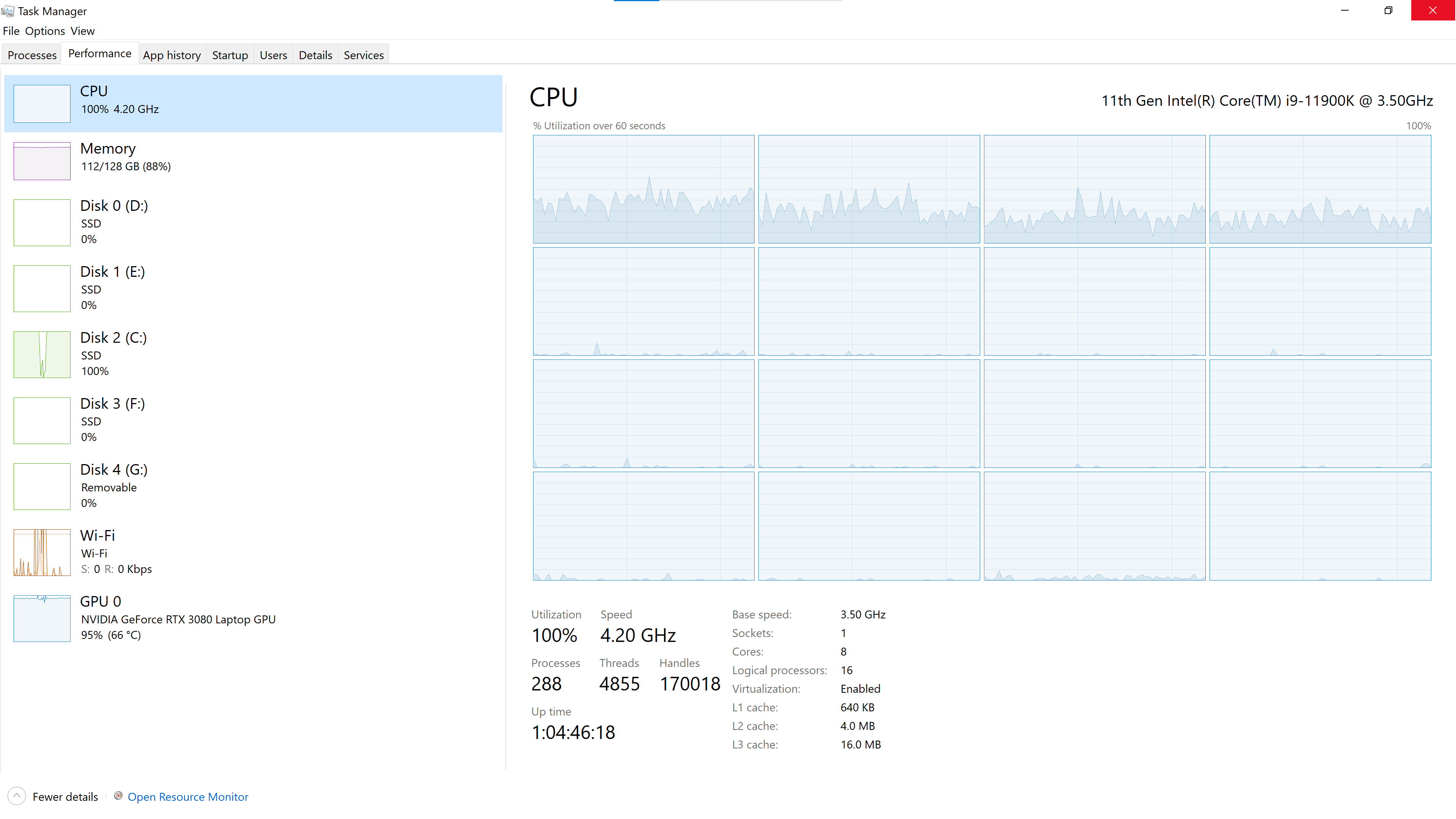Click the NVIDIA GeForce RTX 3080 Laptop GPU text
Viewport: 1456px width, 819px height.
(178, 620)
